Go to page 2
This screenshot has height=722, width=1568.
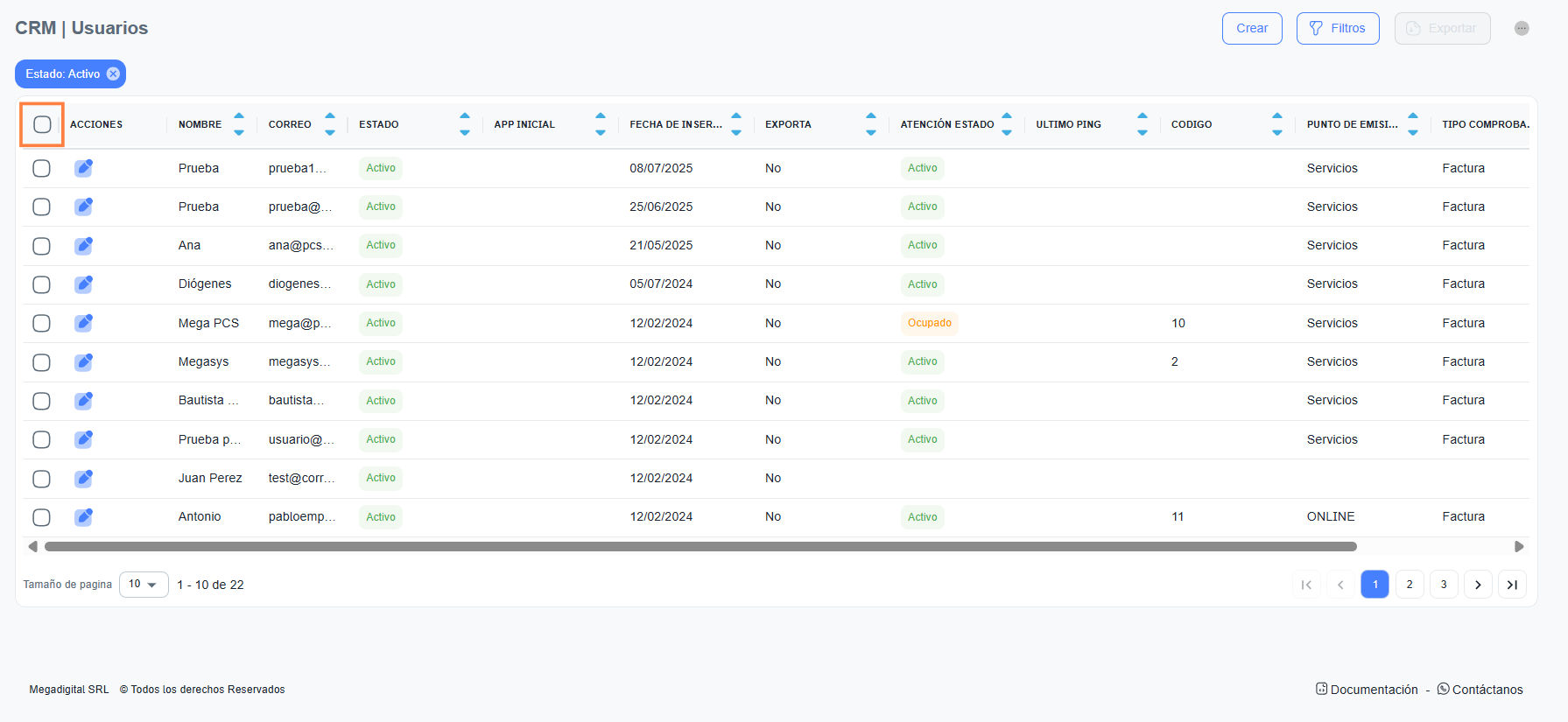[1410, 585]
